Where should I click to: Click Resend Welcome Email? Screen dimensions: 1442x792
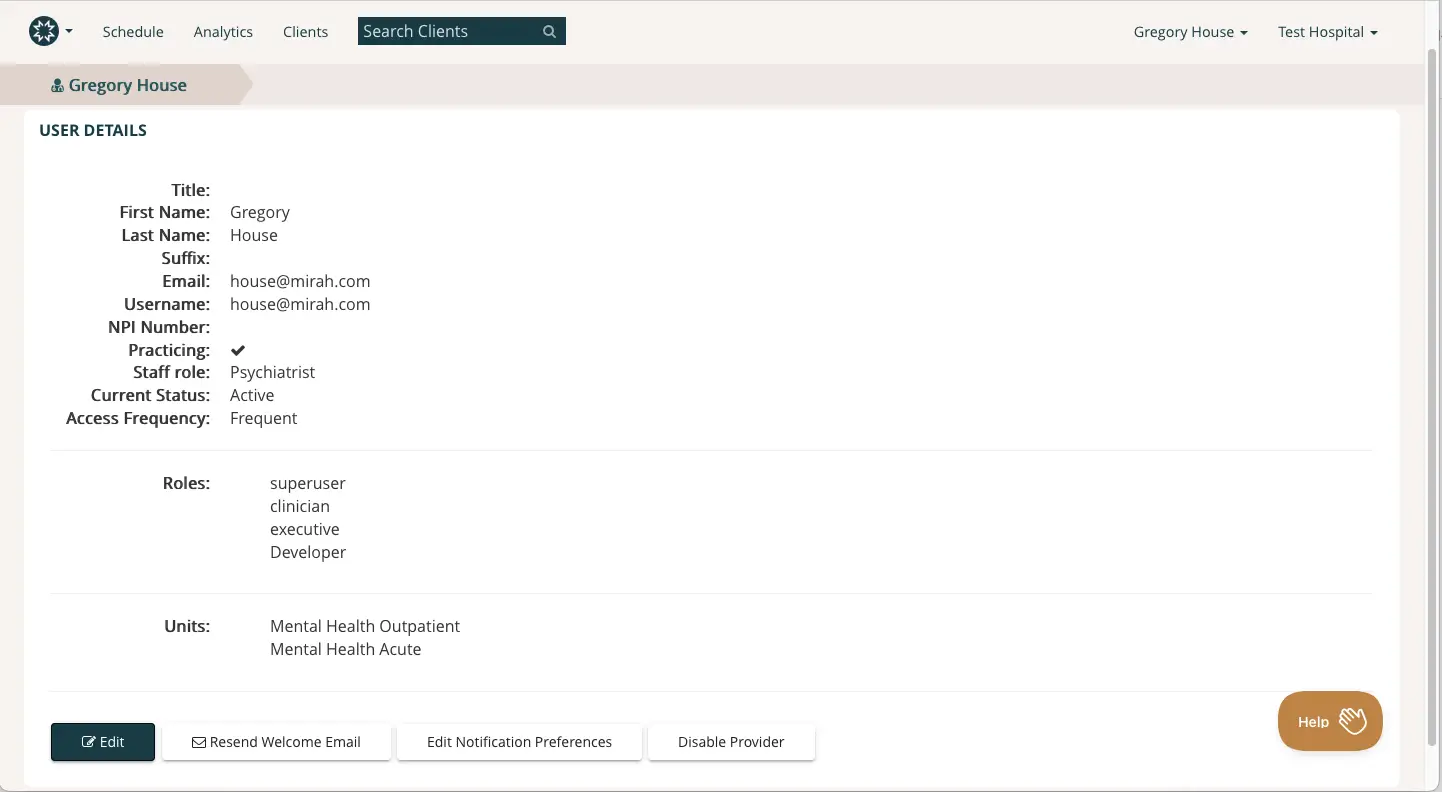click(x=276, y=742)
